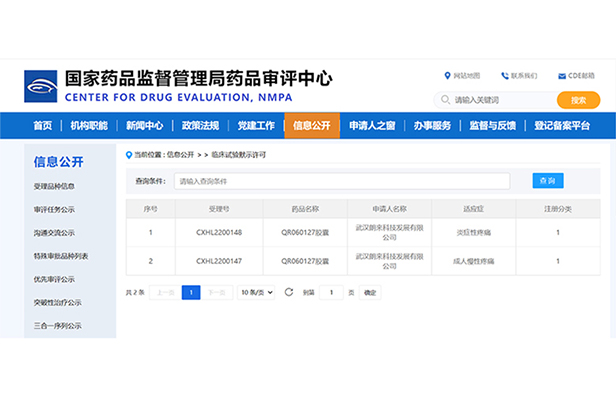Select page 1 pagination button

pyautogui.click(x=191, y=293)
